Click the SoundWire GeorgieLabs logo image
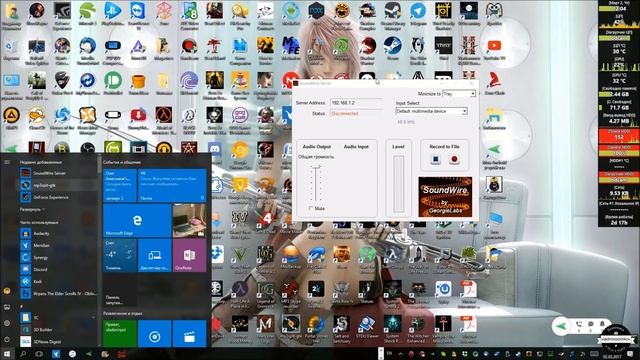The height and width of the screenshot is (360, 640). coord(445,197)
